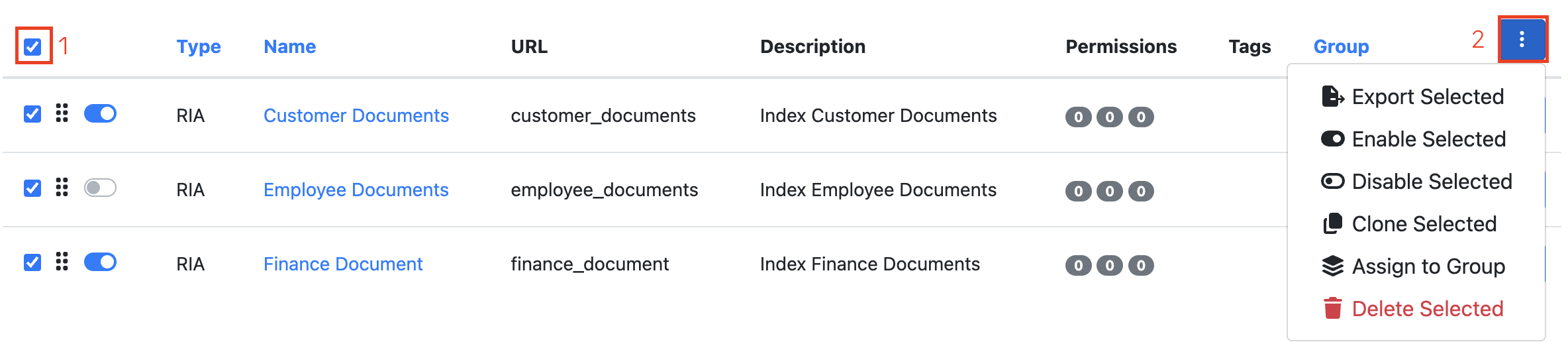Viewport: 1568px width, 342px height.
Task: Uncheck the select-all checkbox in header
Action: coord(32,46)
